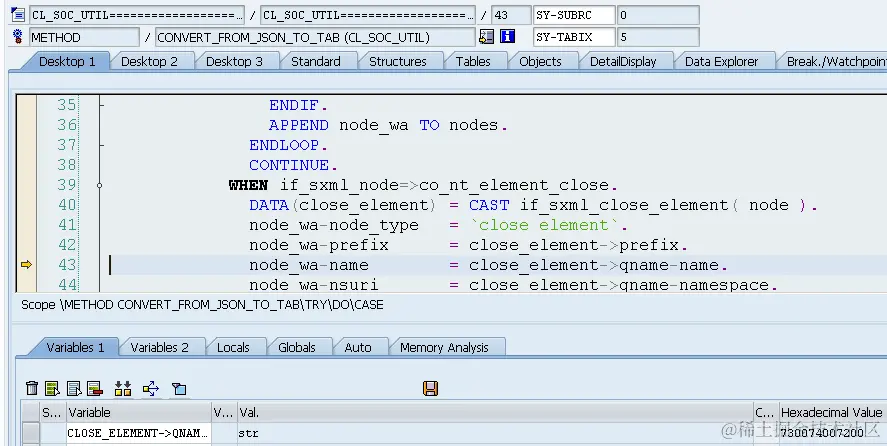Switch to Data Explorer tab
Viewport: 887px width, 446px height.
pyautogui.click(x=721, y=61)
